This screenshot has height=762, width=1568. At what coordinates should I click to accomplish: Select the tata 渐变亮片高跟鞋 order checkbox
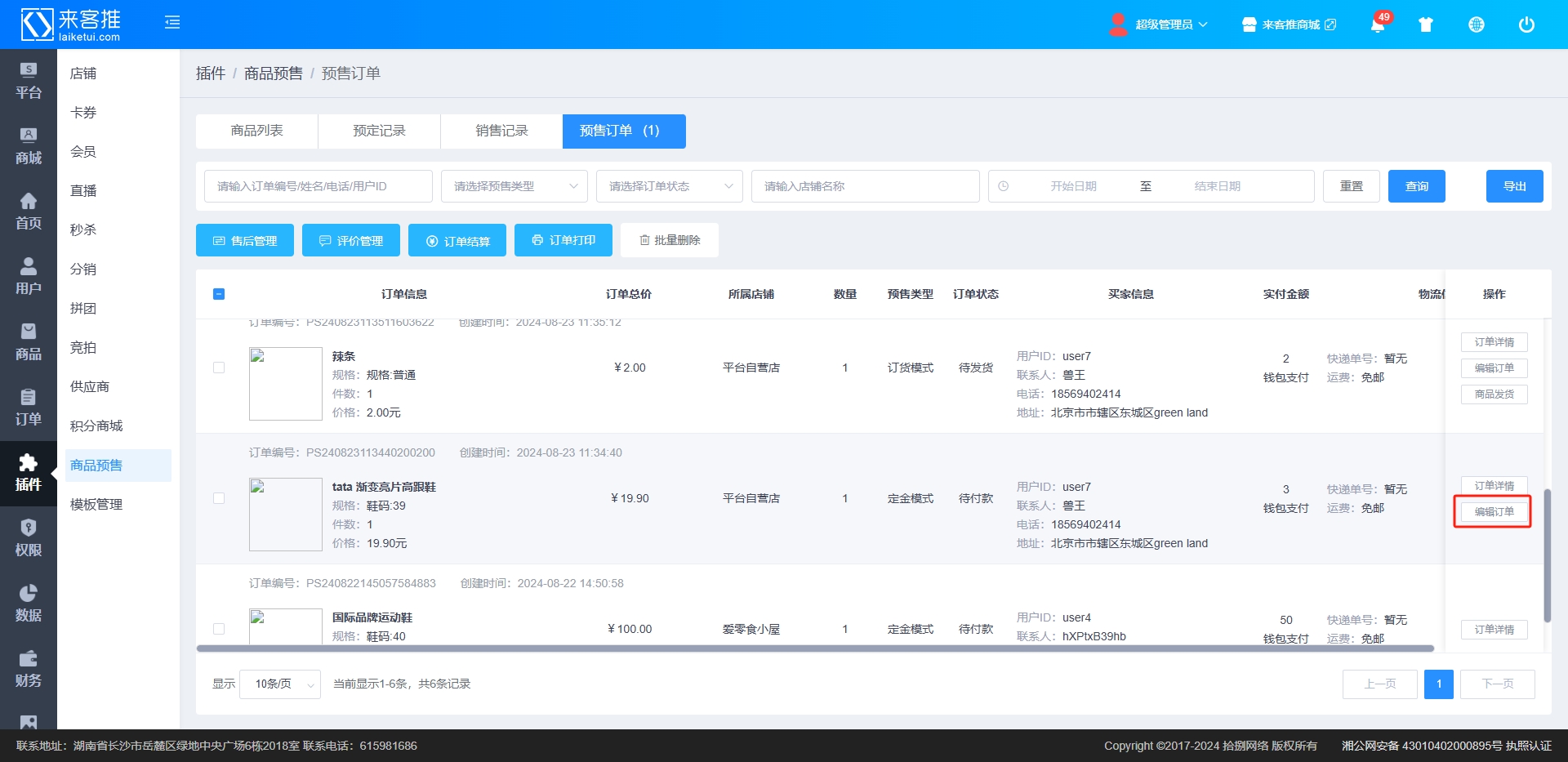point(219,498)
